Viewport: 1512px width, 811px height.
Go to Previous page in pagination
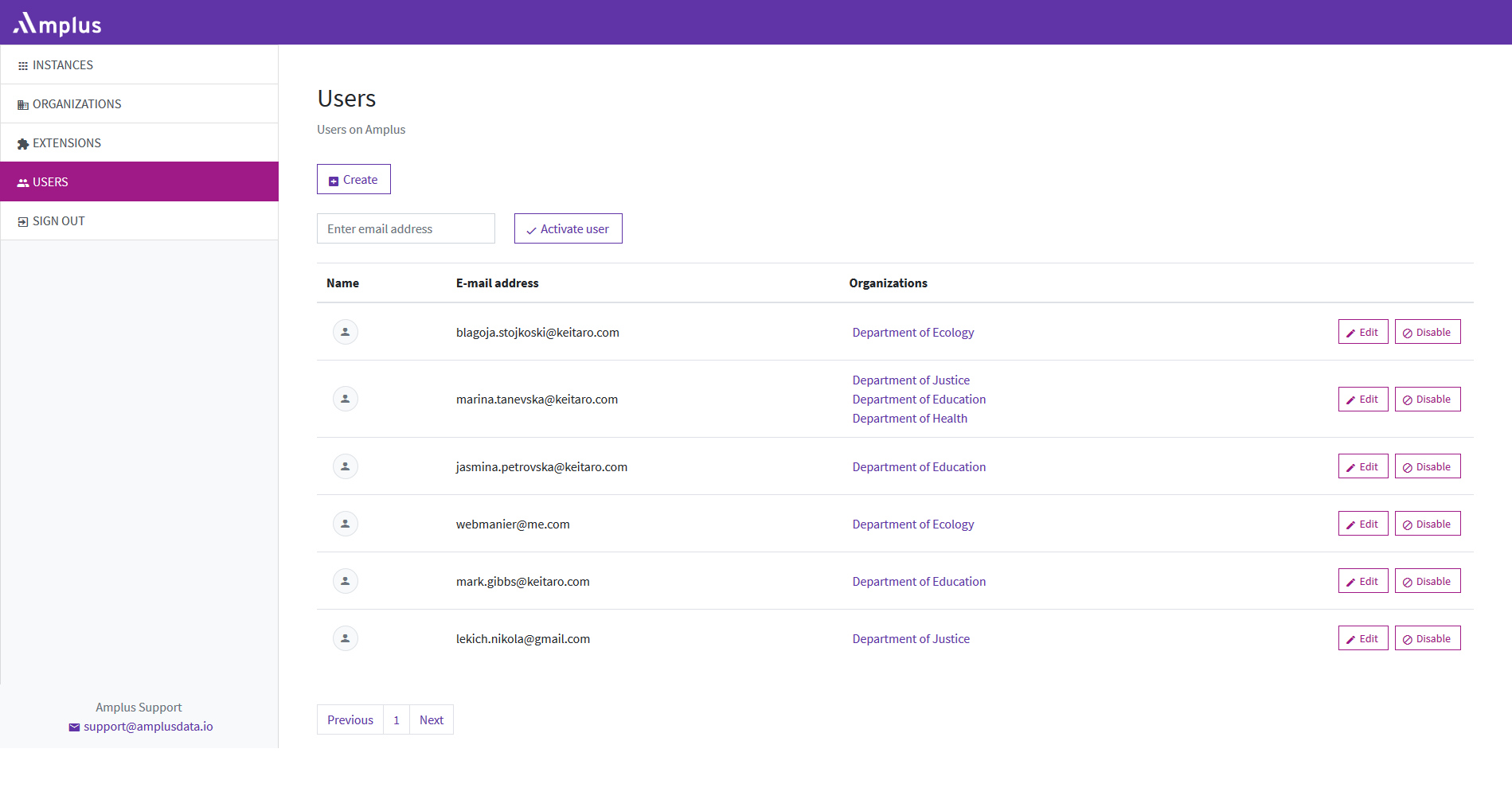click(x=350, y=719)
